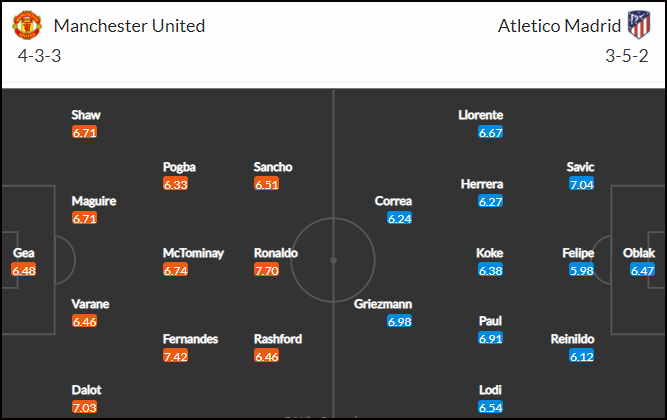Select Ronaldo's 7.70 rating badge

pyautogui.click(x=266, y=270)
